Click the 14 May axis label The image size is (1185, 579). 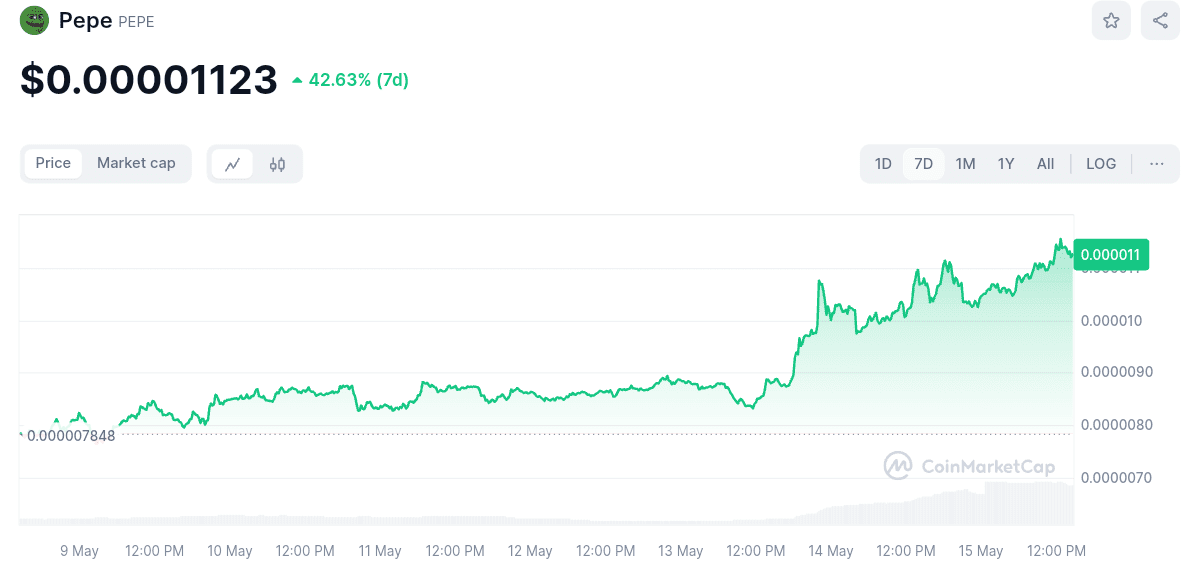click(831, 551)
